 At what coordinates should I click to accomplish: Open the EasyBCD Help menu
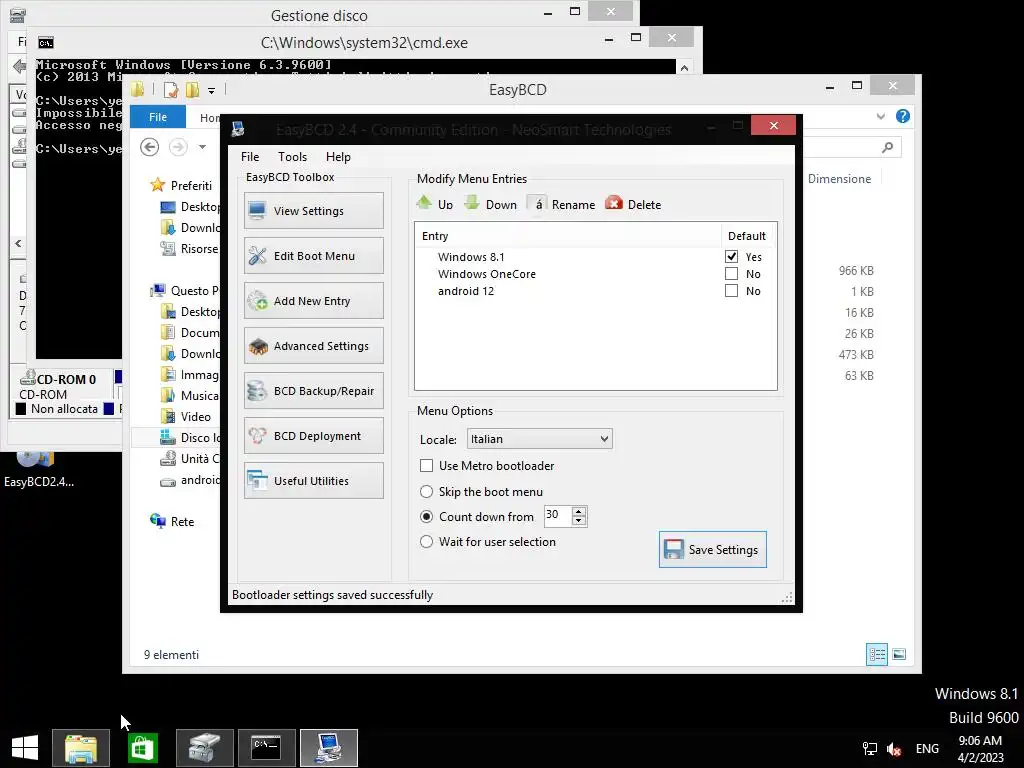tap(338, 157)
